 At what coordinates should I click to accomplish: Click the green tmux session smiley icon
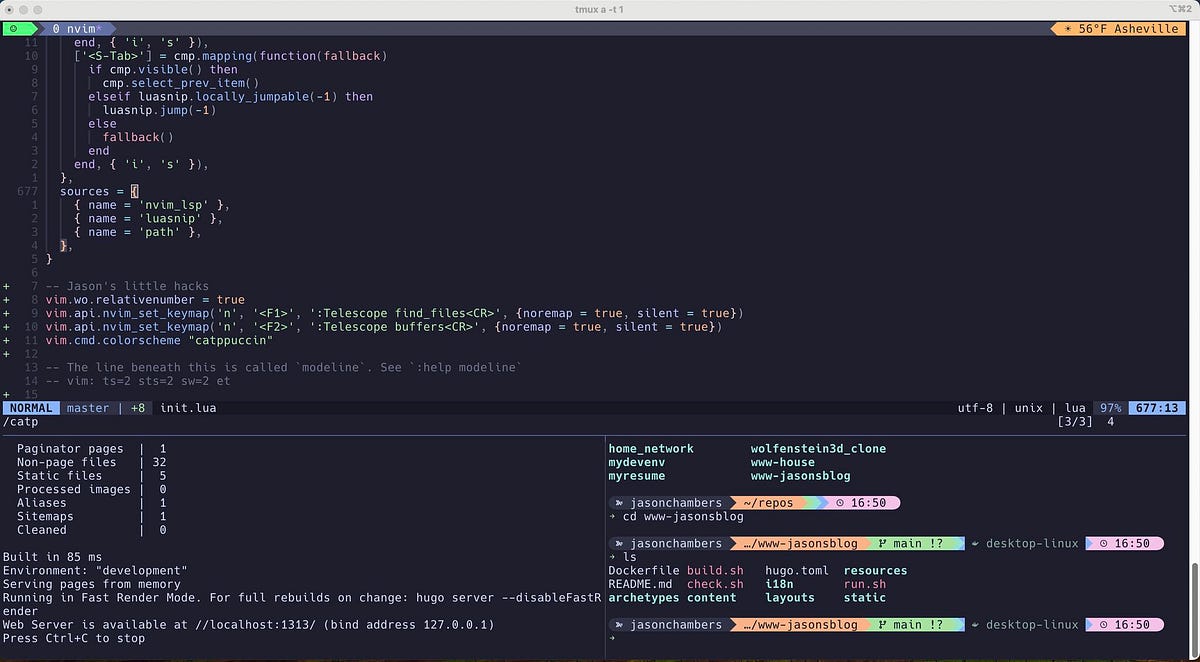tap(12, 29)
